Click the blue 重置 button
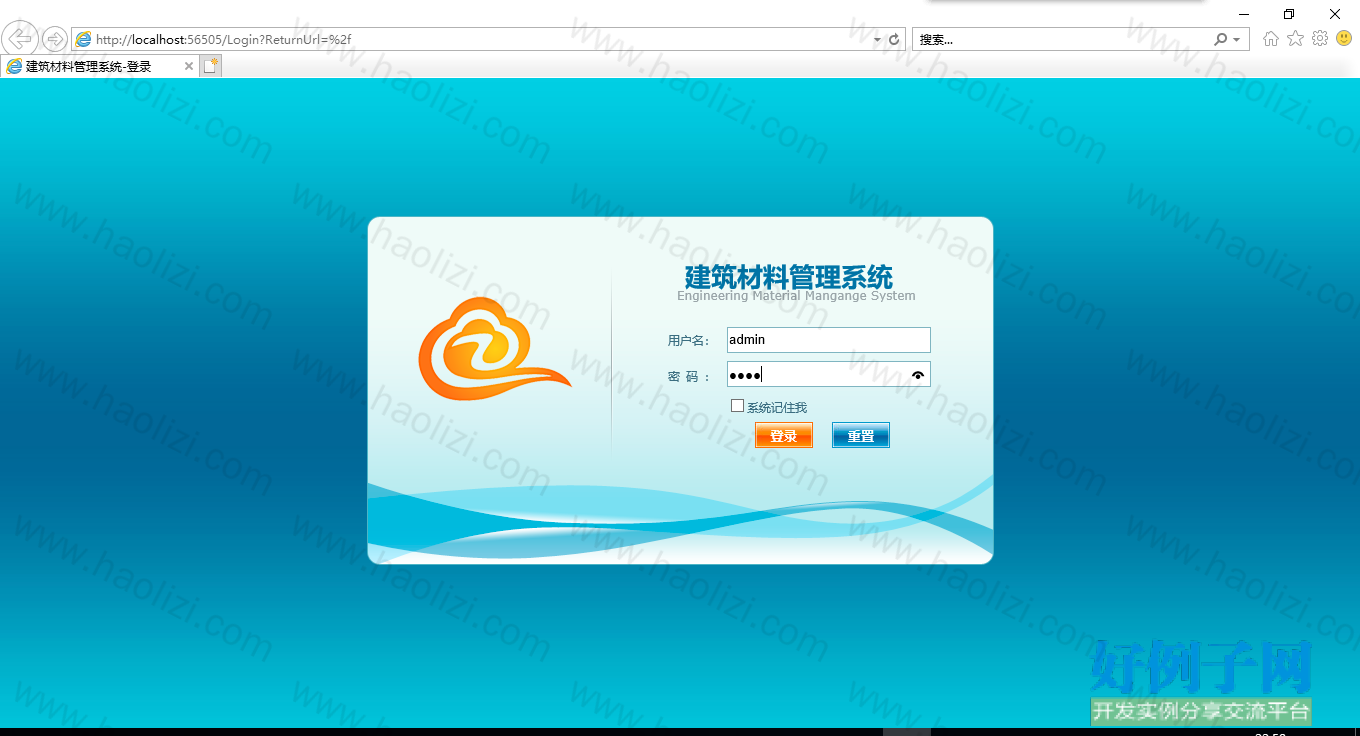Screen dimensions: 1360x736 tap(861, 435)
